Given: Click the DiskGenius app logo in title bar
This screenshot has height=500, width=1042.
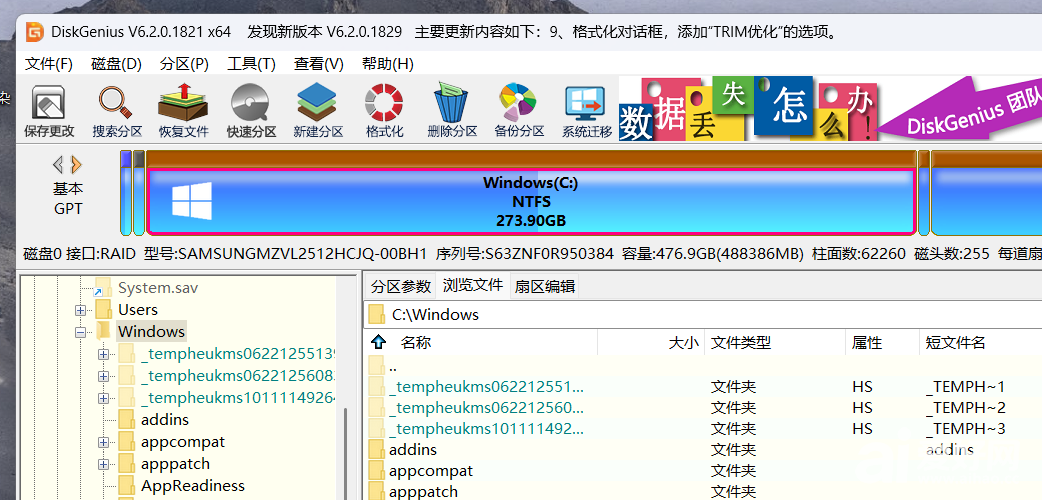Looking at the screenshot, I should tap(35, 32).
